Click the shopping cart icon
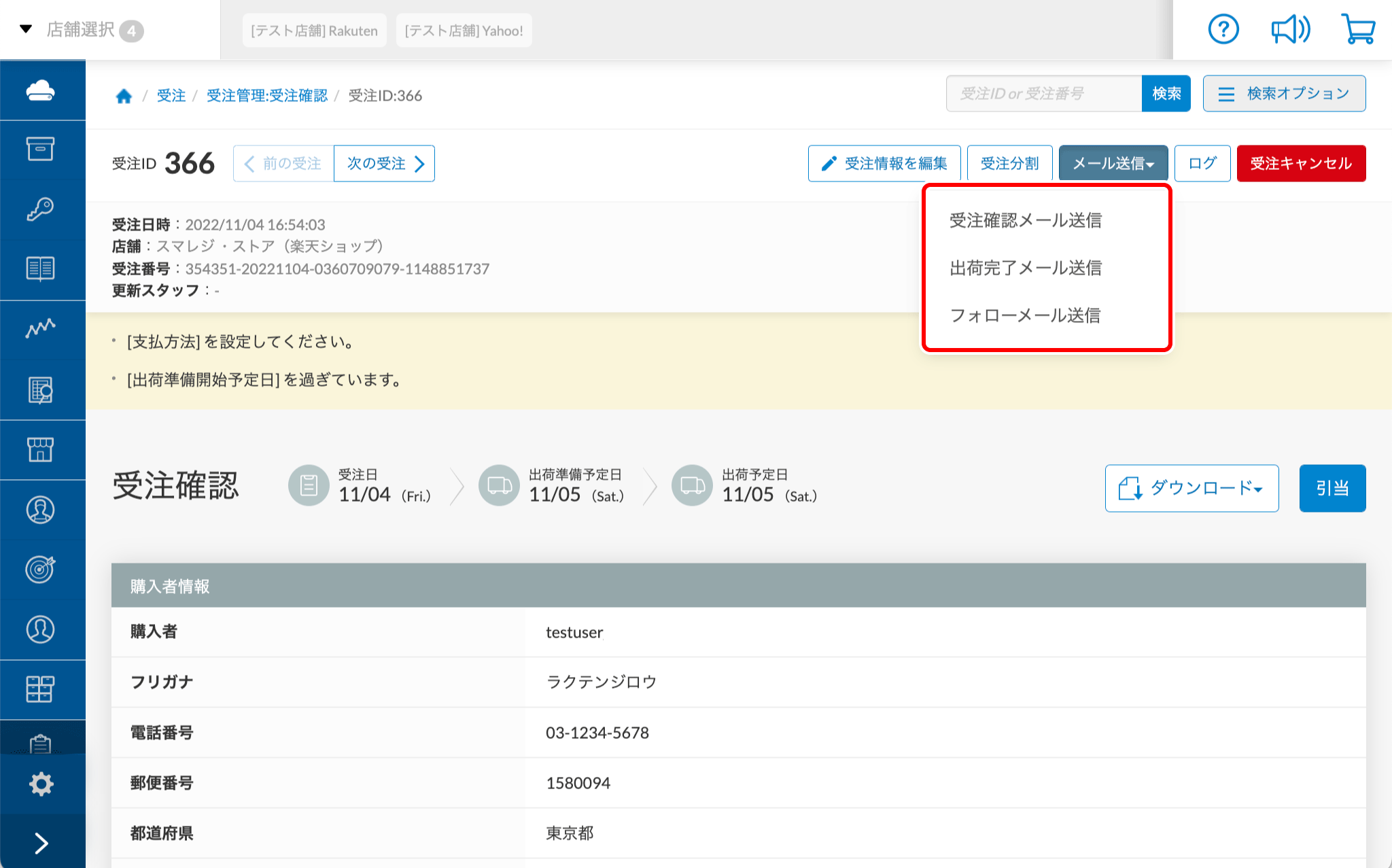Viewport: 1392px width, 868px height. (x=1358, y=30)
